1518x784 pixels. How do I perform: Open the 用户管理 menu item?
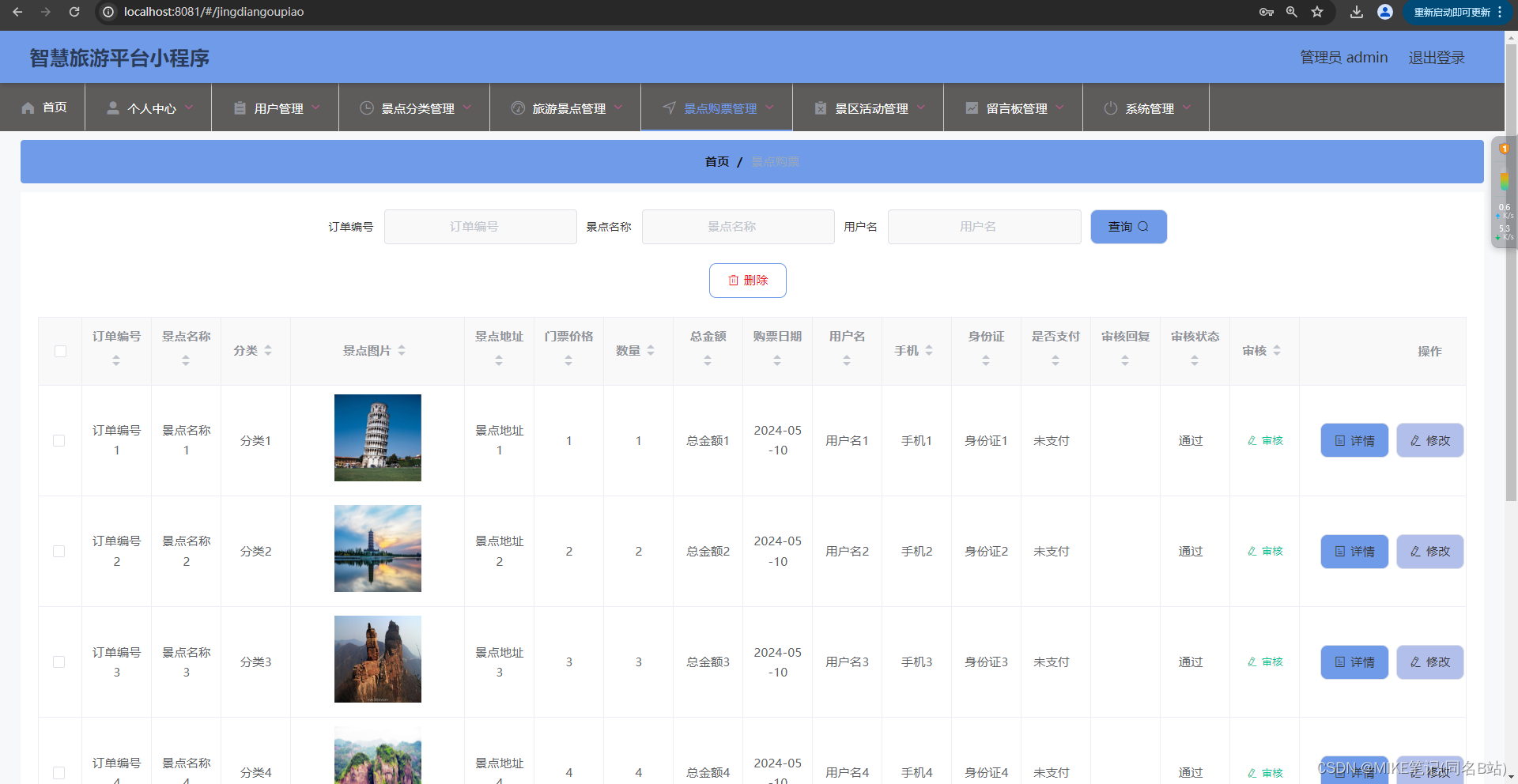(275, 107)
